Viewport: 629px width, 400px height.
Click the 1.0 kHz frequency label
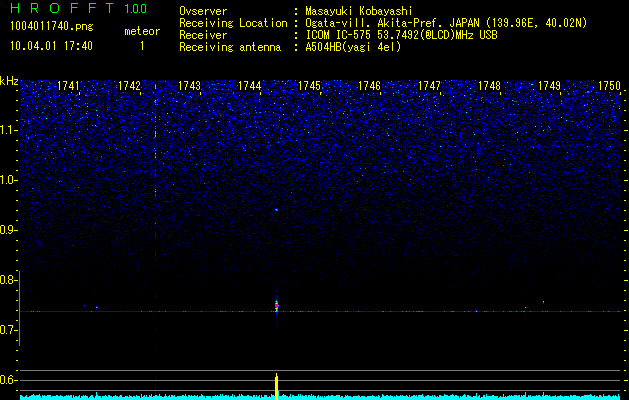pos(9,180)
